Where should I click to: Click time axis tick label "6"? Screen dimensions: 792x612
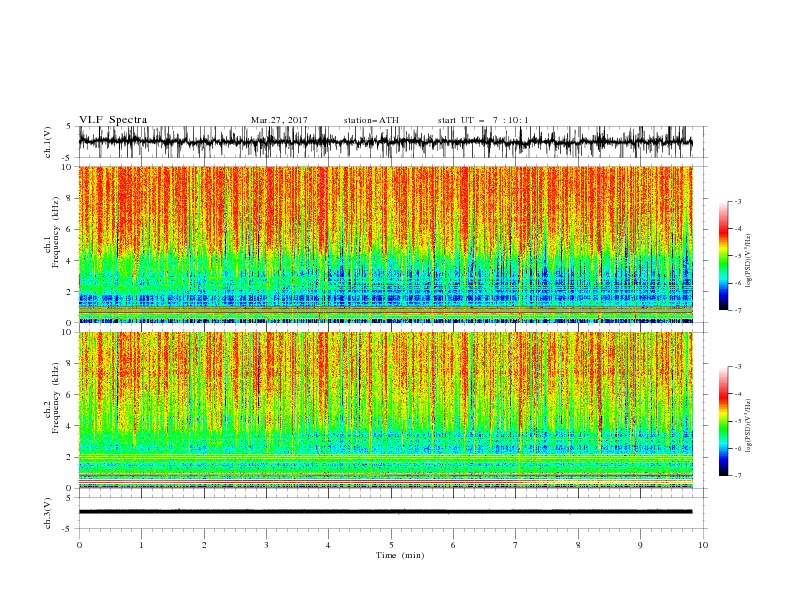pyautogui.click(x=453, y=545)
